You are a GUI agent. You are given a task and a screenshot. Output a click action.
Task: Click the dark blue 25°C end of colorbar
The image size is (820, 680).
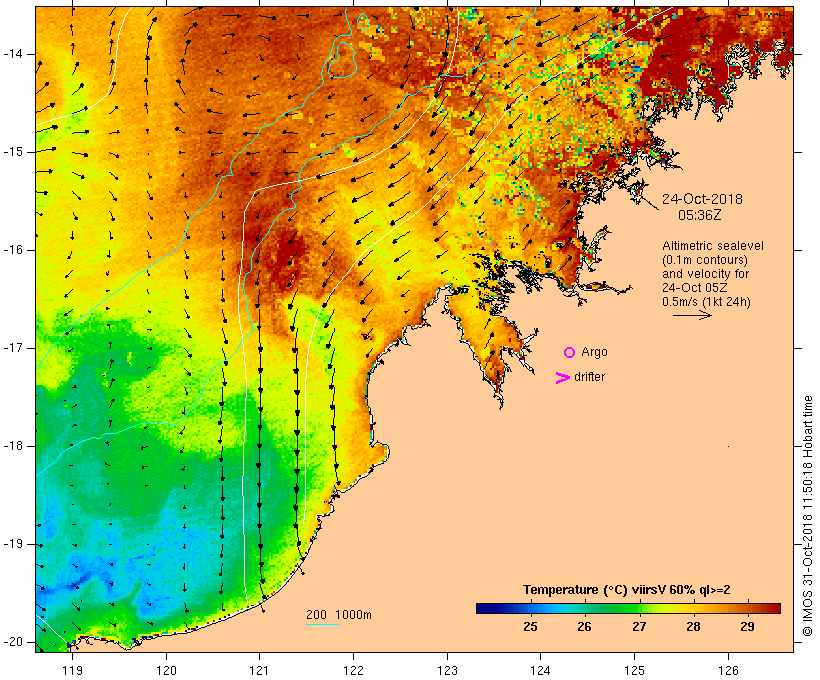click(x=484, y=608)
